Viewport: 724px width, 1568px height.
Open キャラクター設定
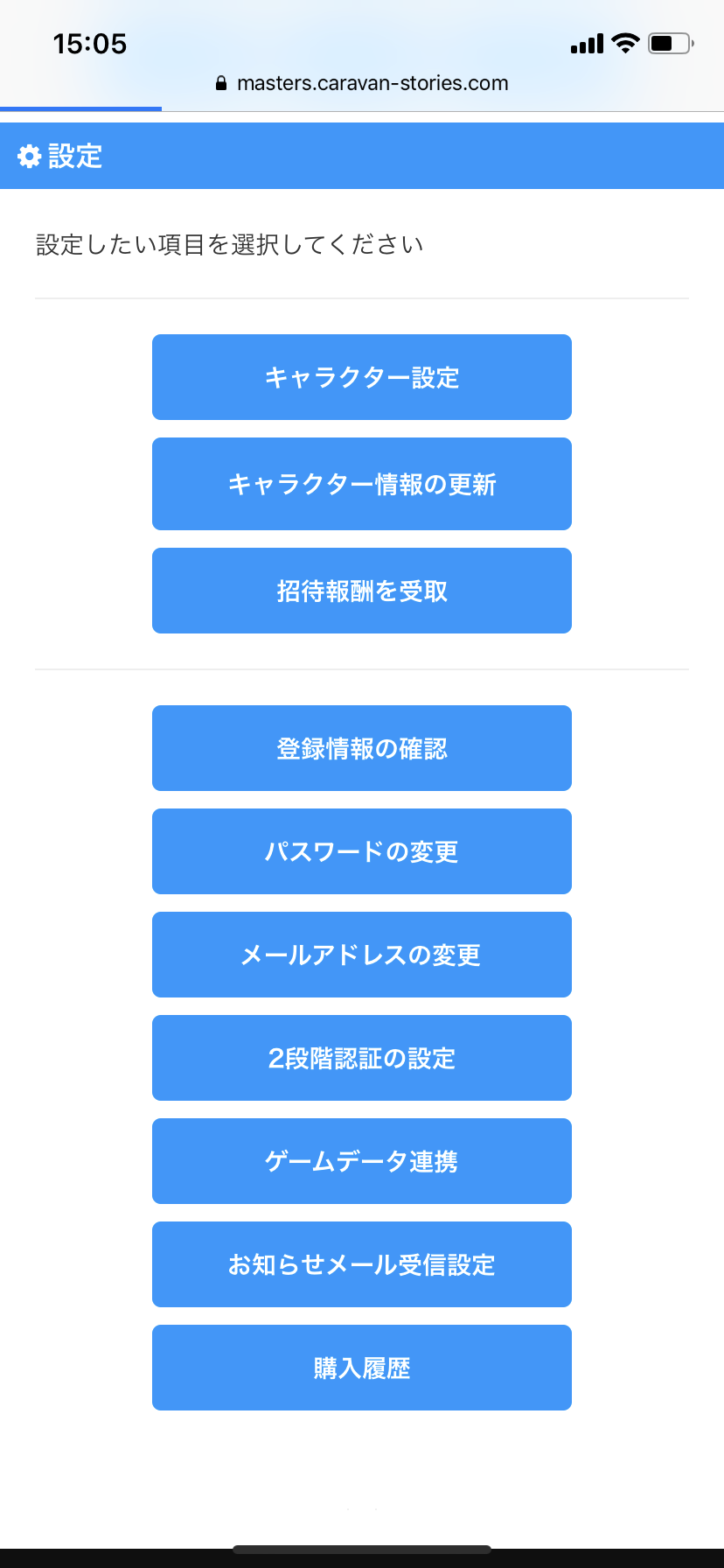click(361, 377)
